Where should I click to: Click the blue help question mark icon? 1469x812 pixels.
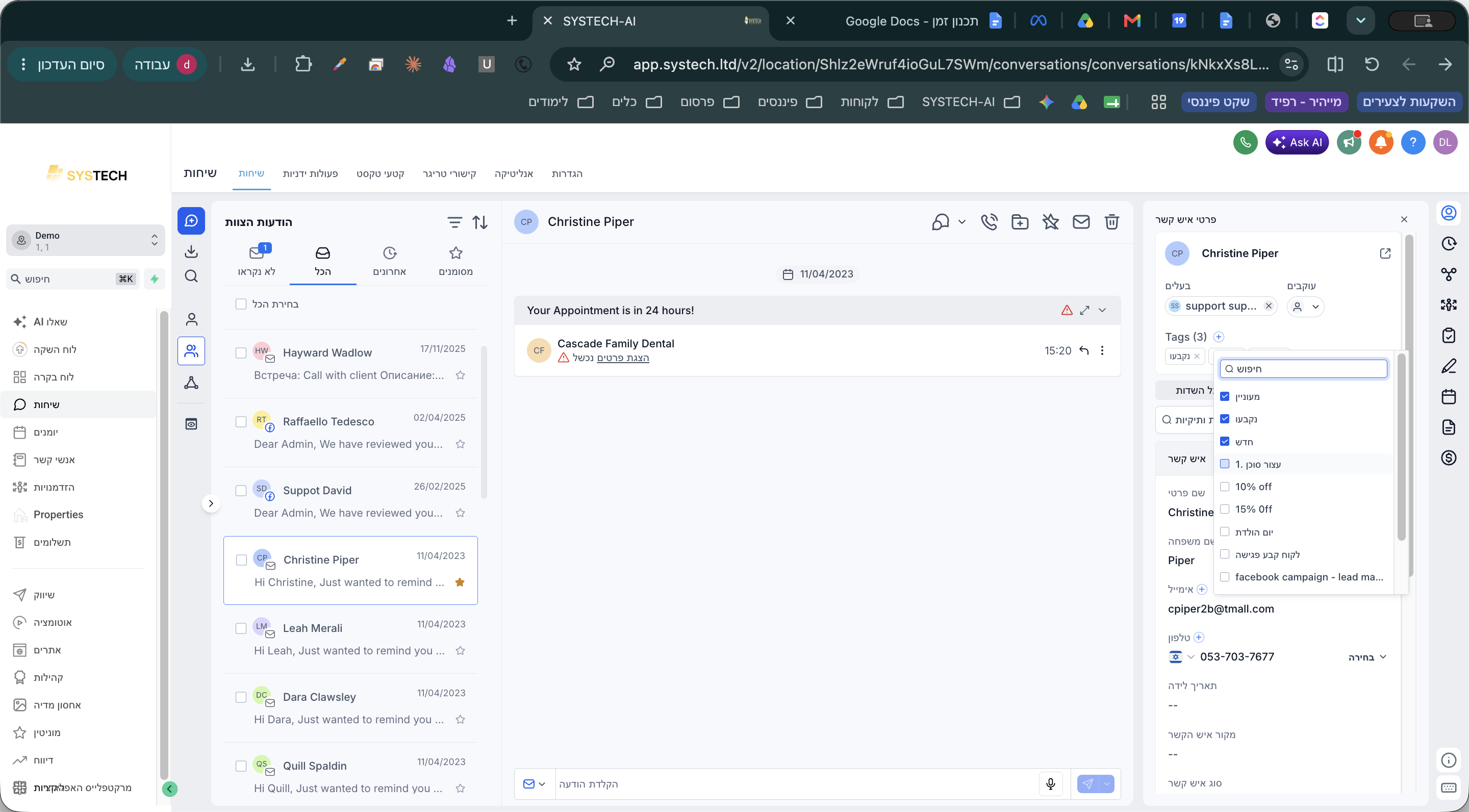tap(1412, 142)
